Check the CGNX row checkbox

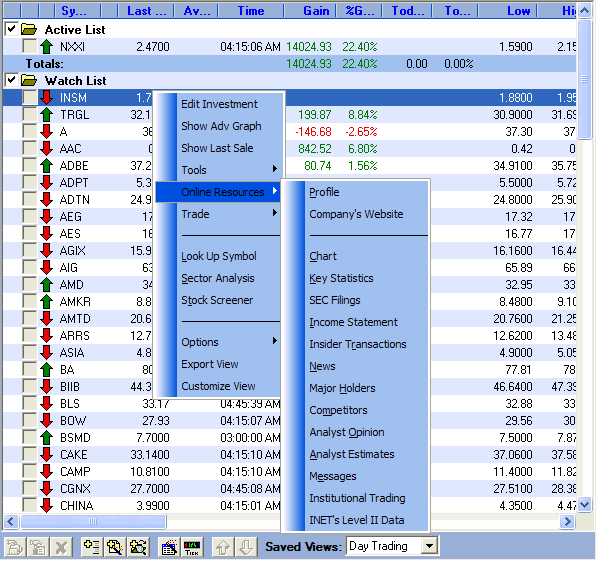[x=29, y=488]
